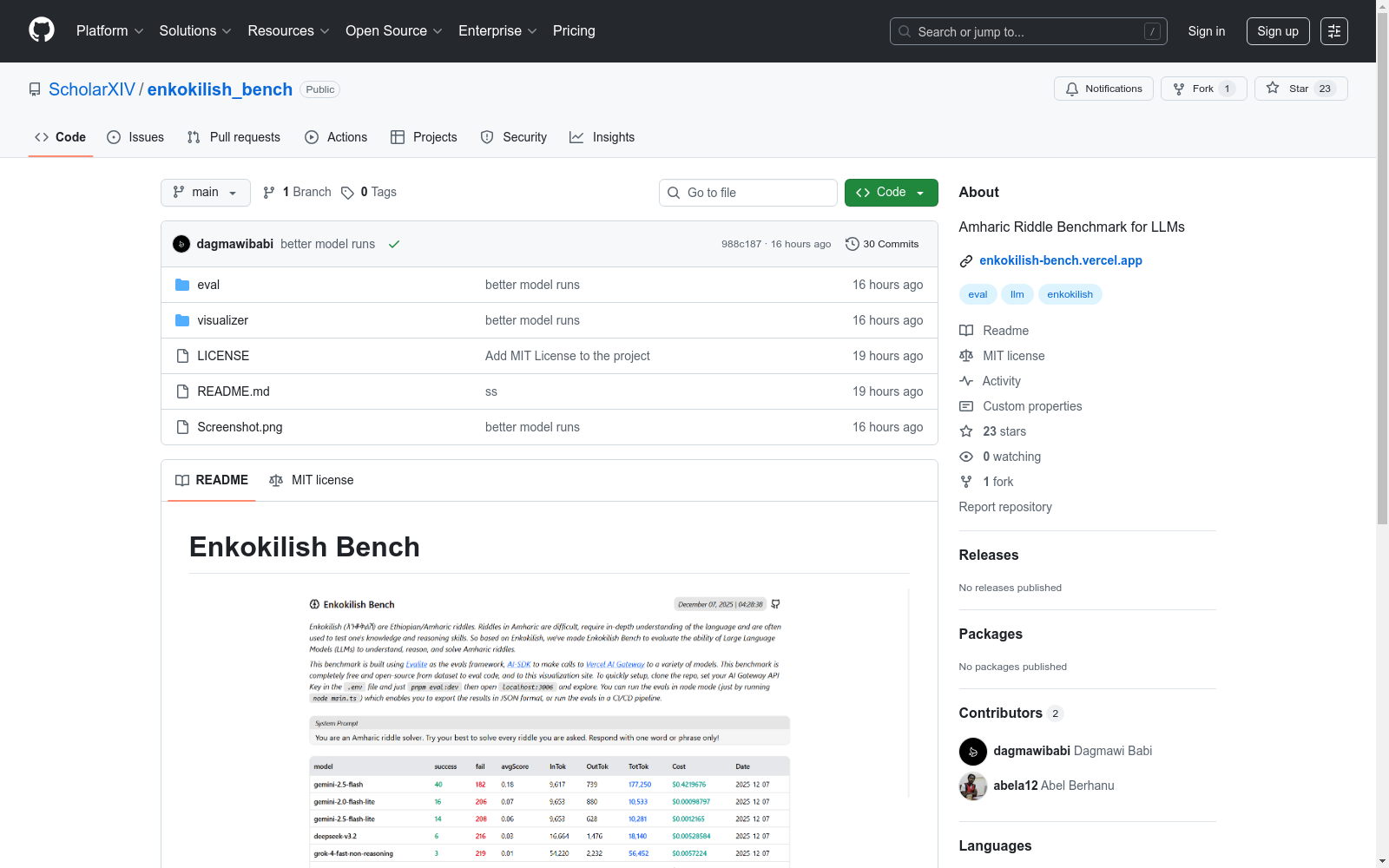The height and width of the screenshot is (868, 1389).
Task: Click the bell icon in Notifications
Action: click(1072, 89)
